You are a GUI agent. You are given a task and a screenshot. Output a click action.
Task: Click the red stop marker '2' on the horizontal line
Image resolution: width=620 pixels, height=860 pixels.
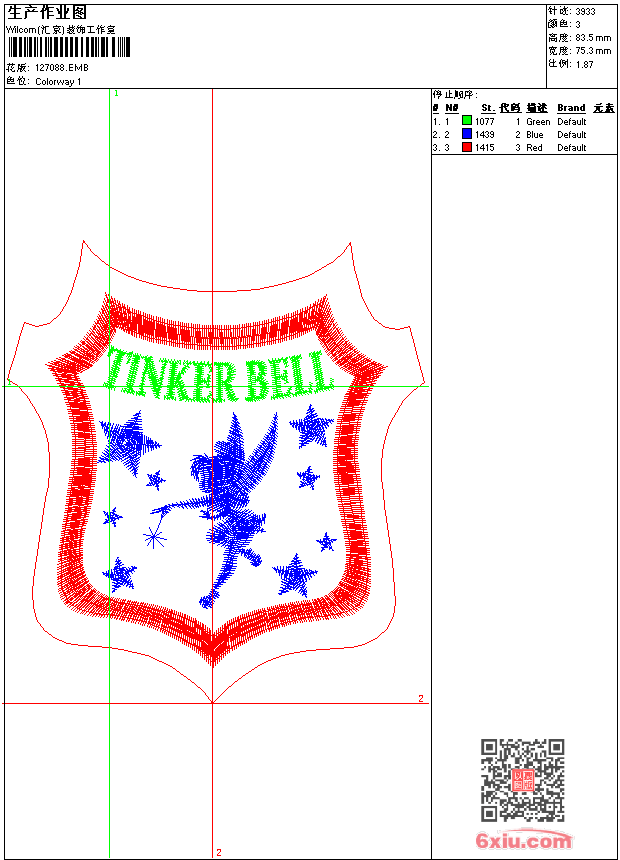click(421, 698)
